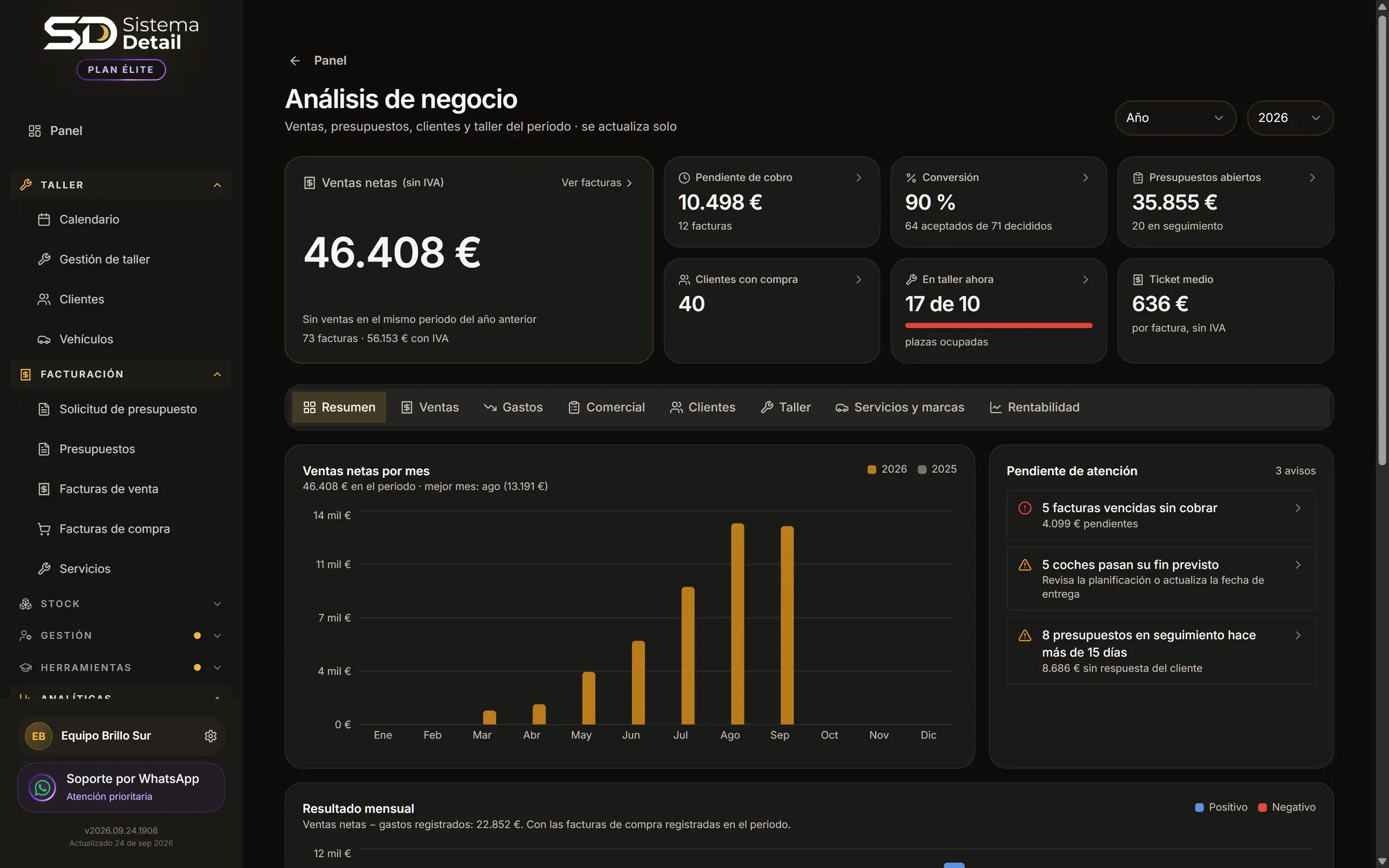Image resolution: width=1389 pixels, height=868 pixels.
Task: Click the Vehículos car icon in sidebar
Action: click(x=44, y=339)
